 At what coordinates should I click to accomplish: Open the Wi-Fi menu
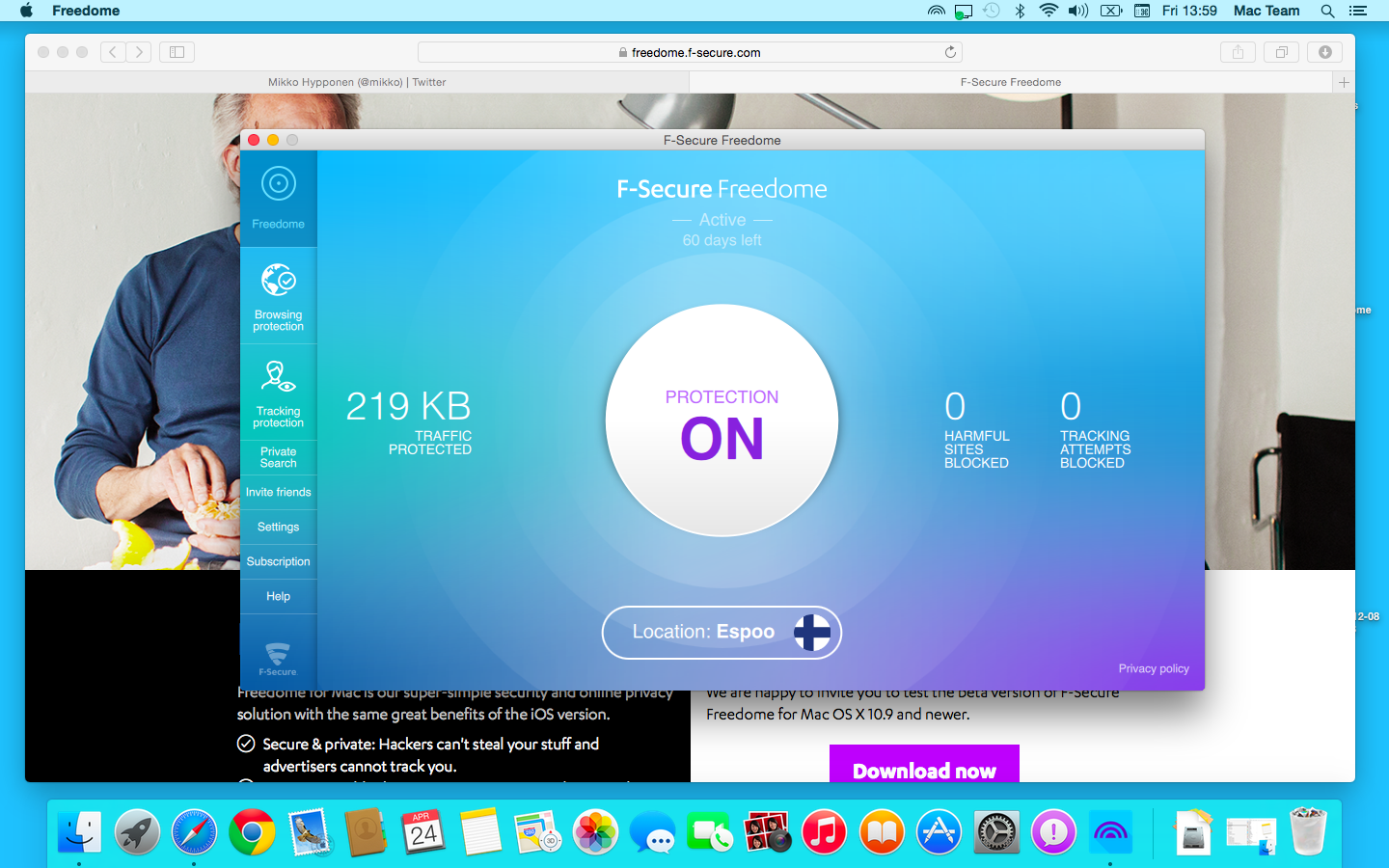(1049, 11)
